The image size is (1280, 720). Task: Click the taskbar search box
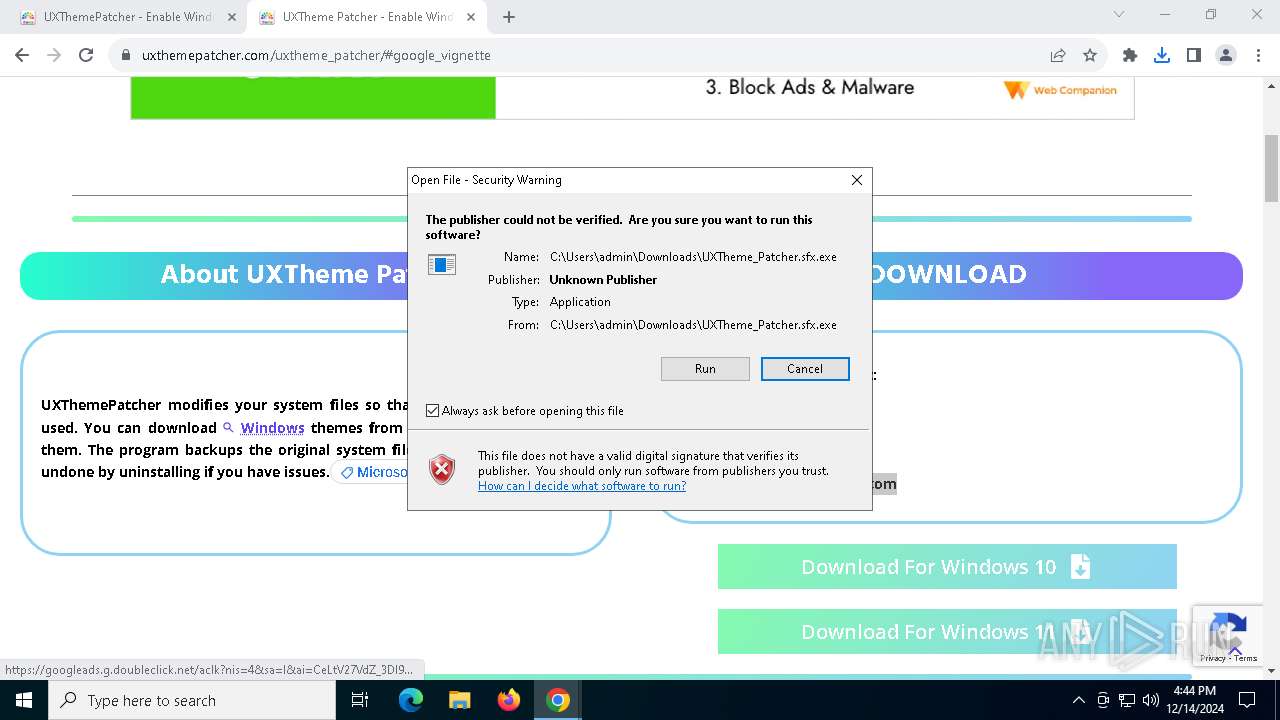[x=192, y=700]
